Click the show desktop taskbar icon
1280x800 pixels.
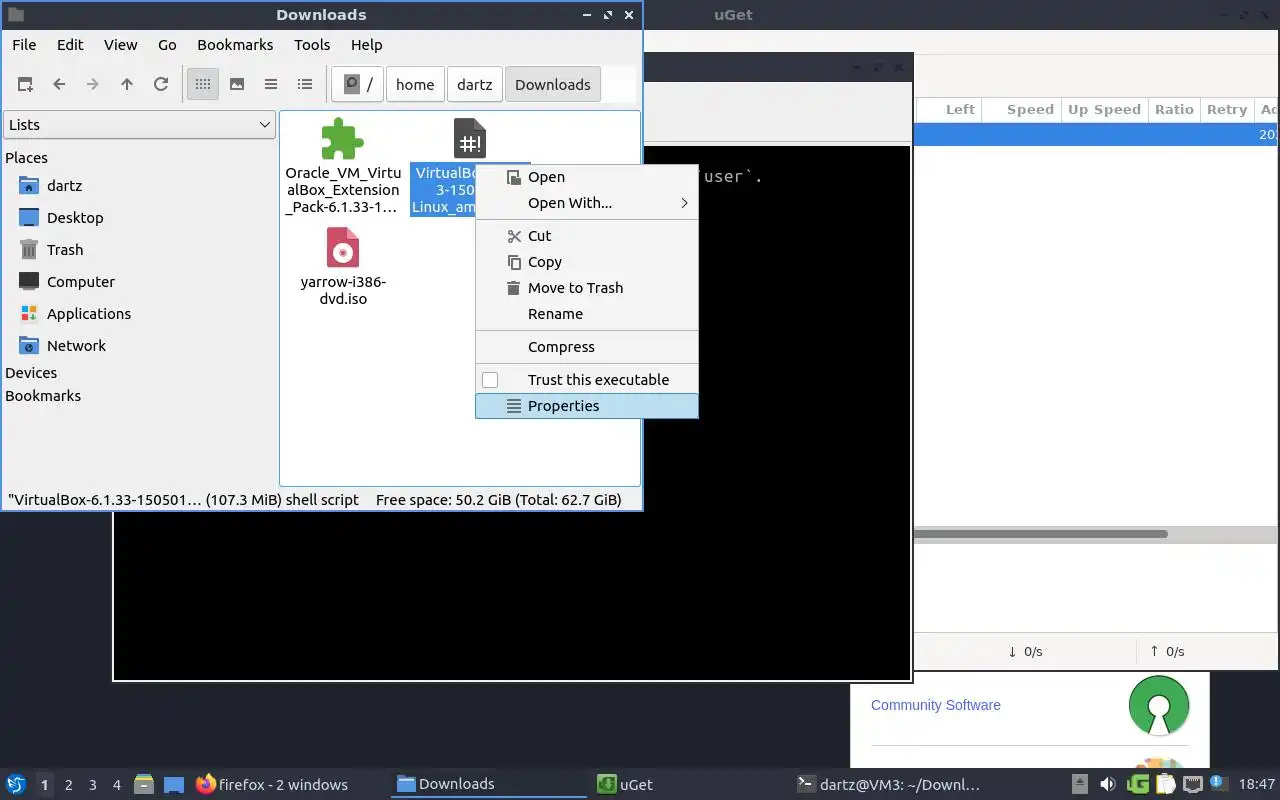174,784
